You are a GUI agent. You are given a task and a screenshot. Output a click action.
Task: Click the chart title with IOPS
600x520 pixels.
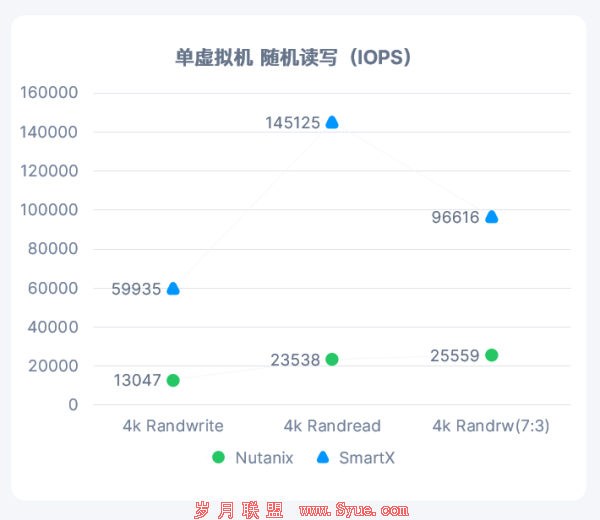pyautogui.click(x=293, y=58)
